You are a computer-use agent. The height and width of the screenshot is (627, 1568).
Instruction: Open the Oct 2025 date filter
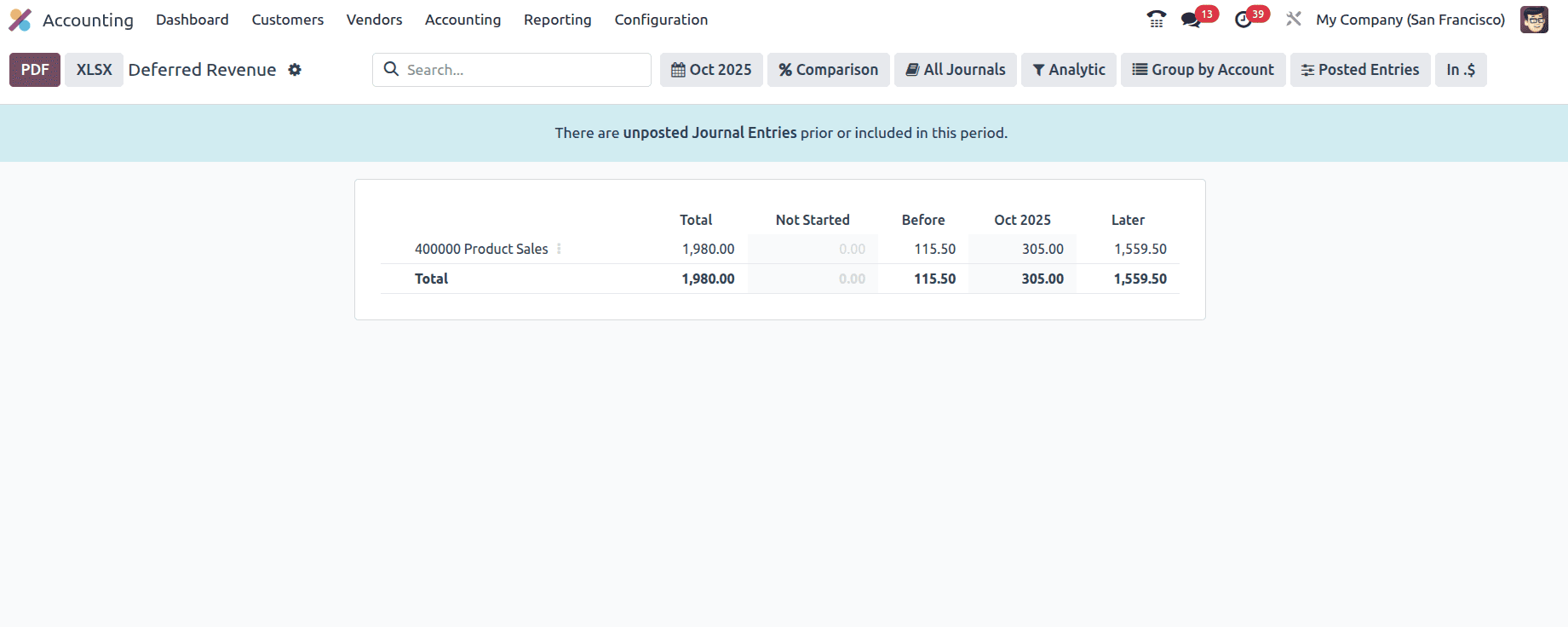[x=711, y=70]
